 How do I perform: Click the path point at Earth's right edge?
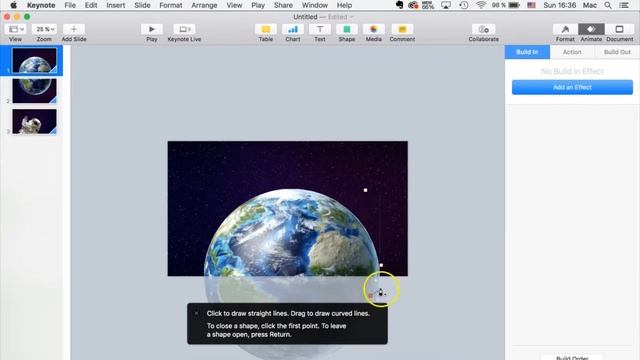click(381, 265)
